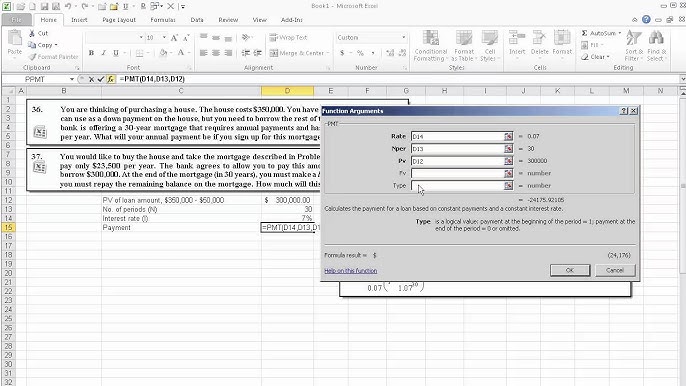Toggle Italic formatting

tap(103, 53)
